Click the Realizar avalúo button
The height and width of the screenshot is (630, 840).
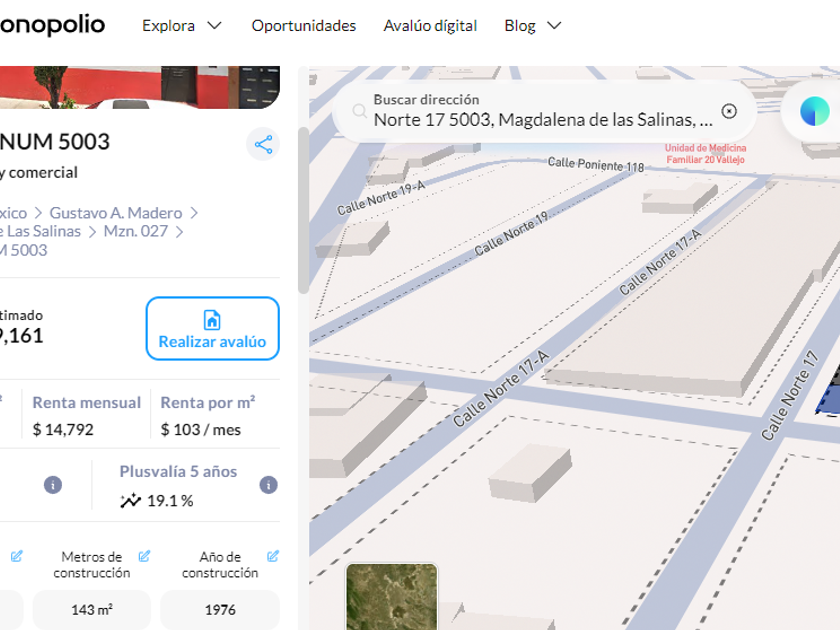pos(213,328)
